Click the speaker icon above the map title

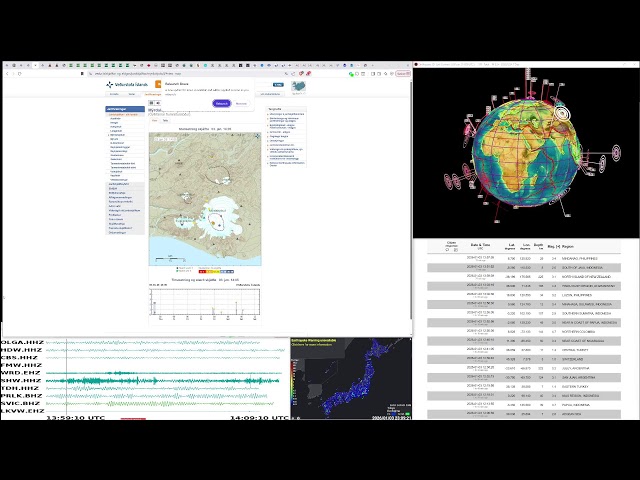pos(158,103)
